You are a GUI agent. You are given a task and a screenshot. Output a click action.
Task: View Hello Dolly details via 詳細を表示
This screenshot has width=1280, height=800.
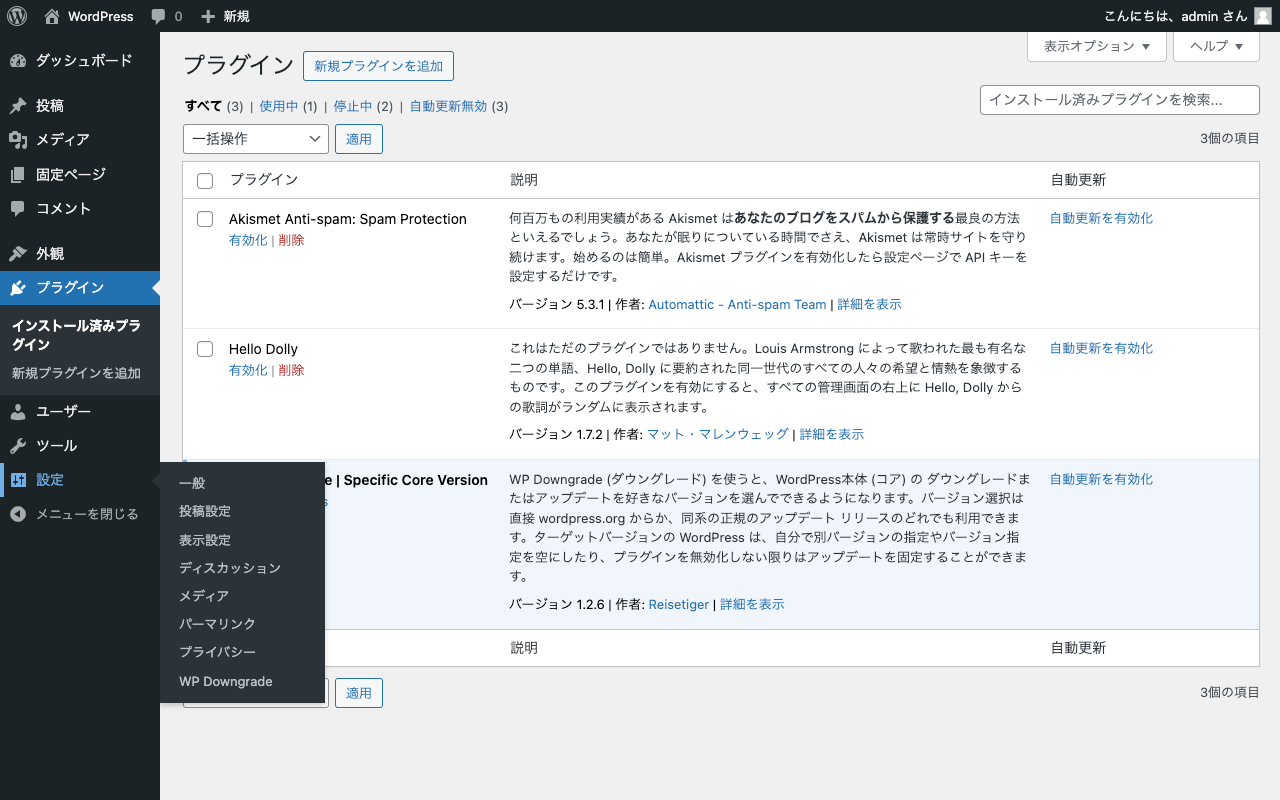(831, 434)
